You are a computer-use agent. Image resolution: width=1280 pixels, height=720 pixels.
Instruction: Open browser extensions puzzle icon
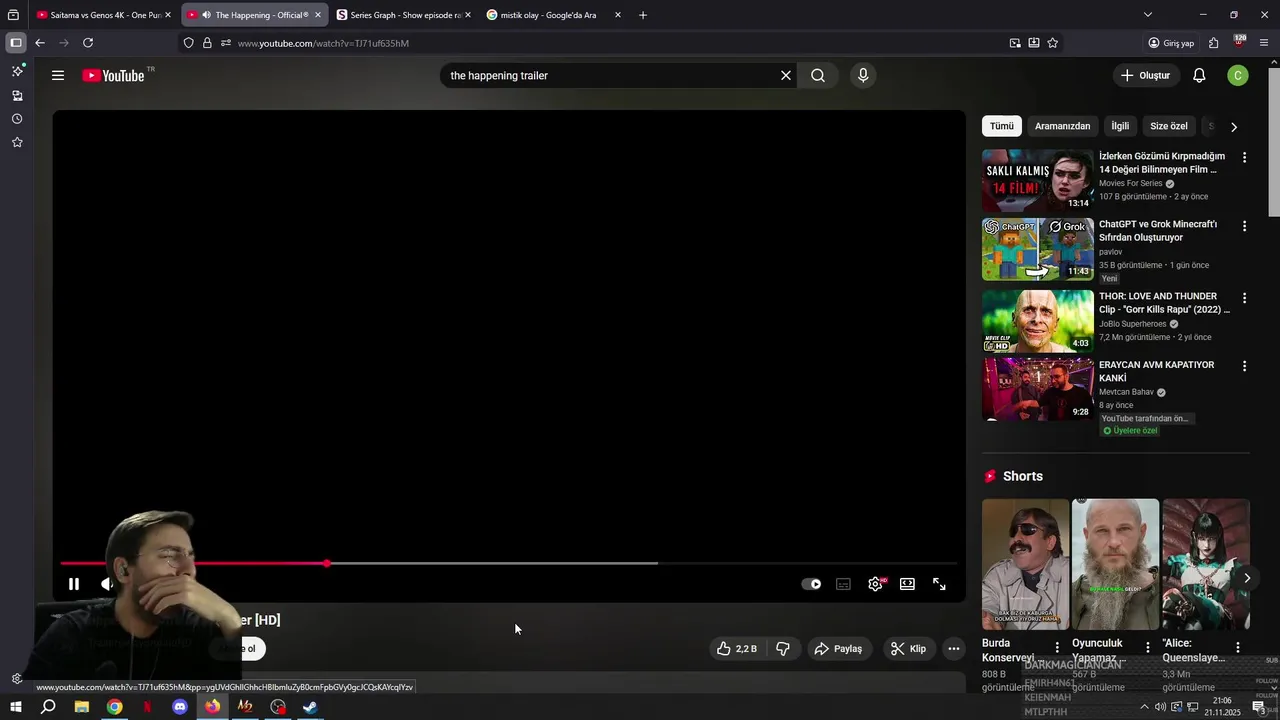pos(1213,43)
